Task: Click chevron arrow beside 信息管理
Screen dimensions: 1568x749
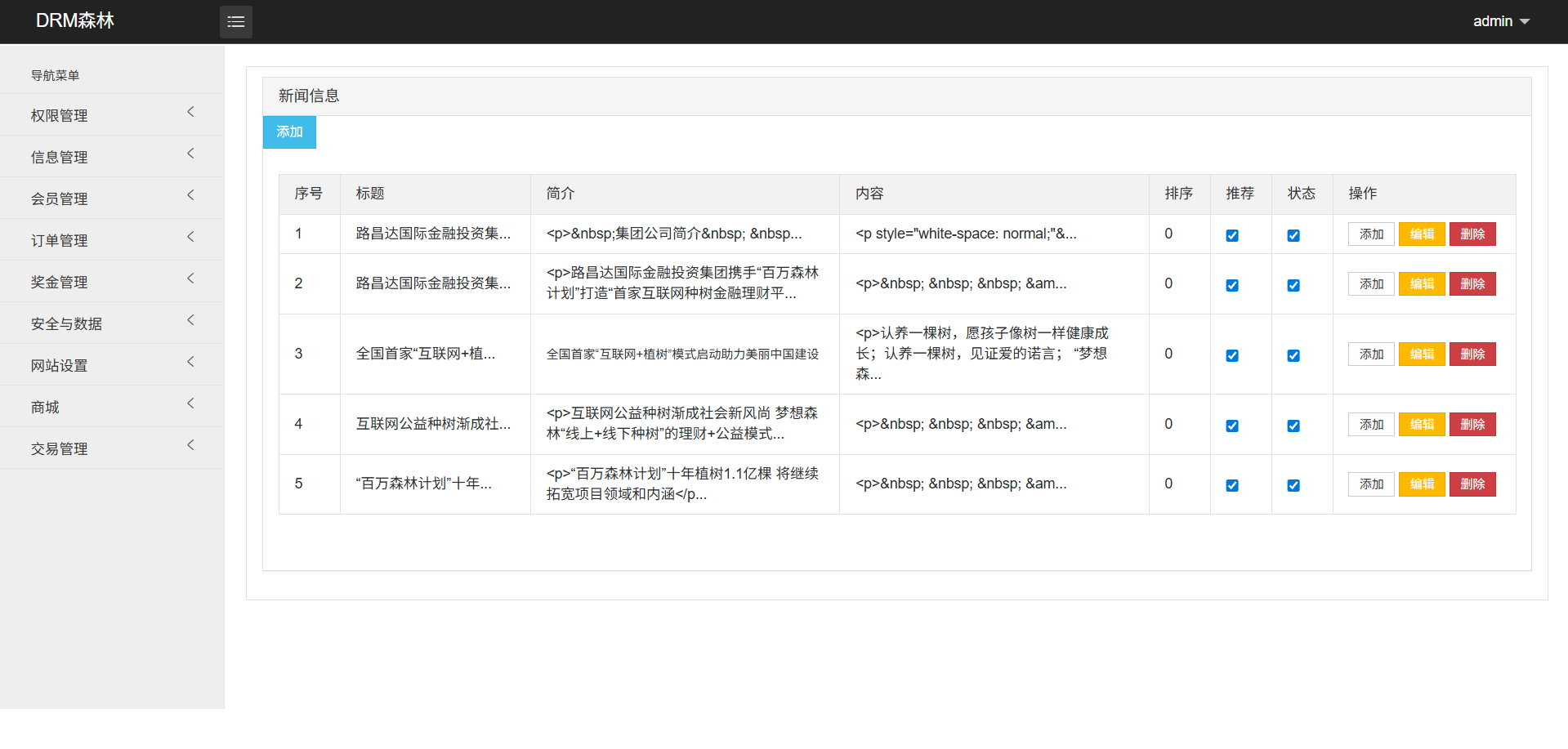Action: tap(190, 154)
